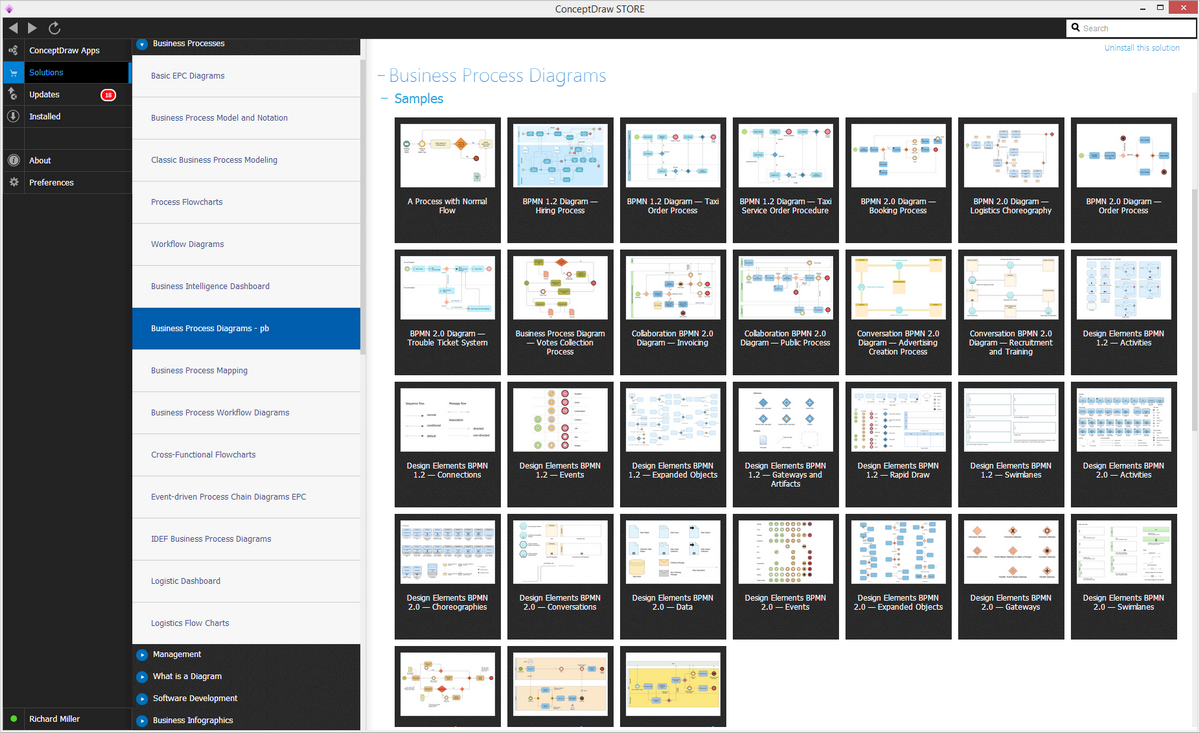Screen dimensions: 1200x733
Task: Select Basic EPC Diagrams solution
Action: point(246,76)
